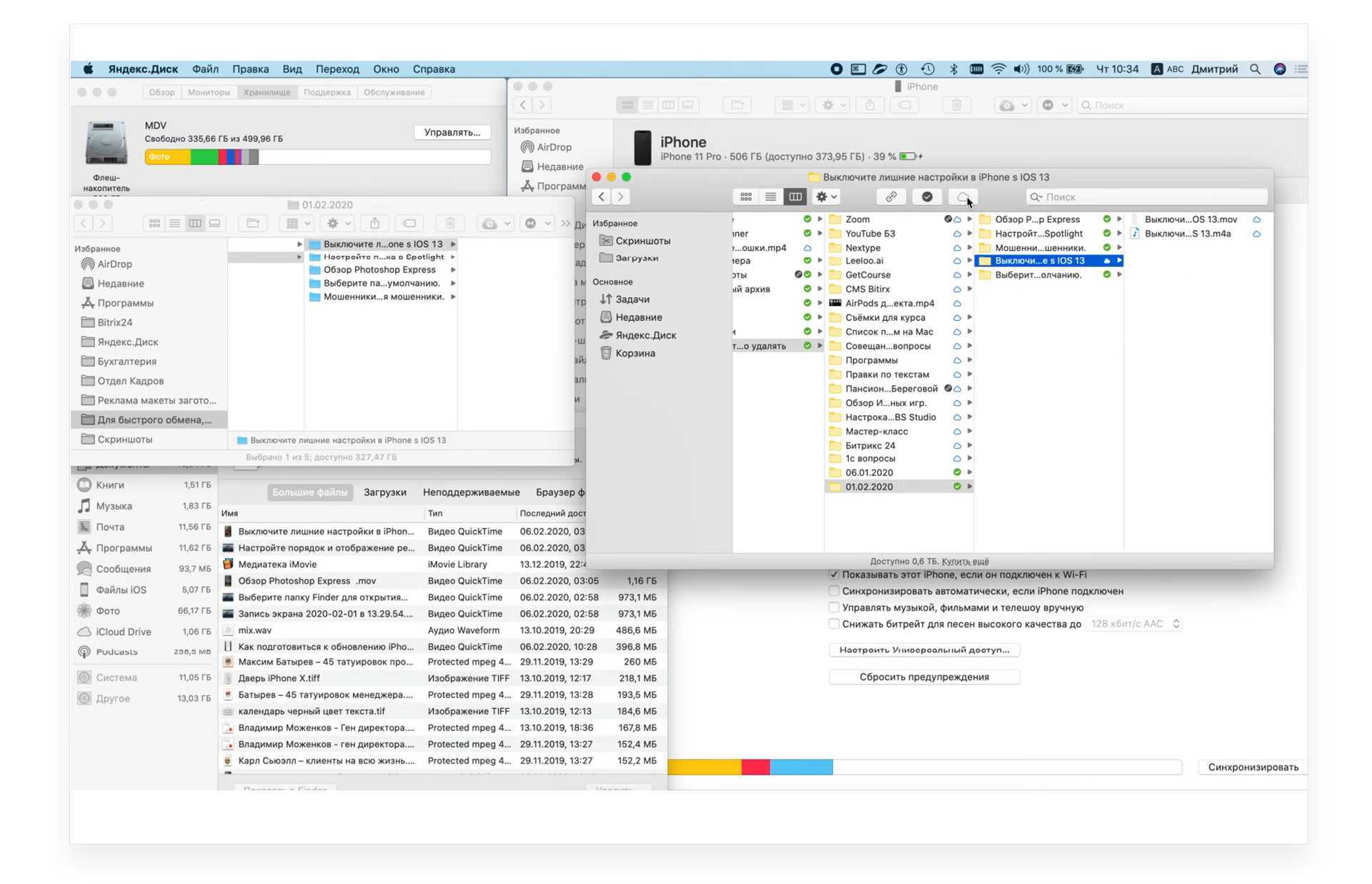Open the gear action dropdown in Yandex.Disk window
Screen dimensions: 1372x884
[826, 197]
